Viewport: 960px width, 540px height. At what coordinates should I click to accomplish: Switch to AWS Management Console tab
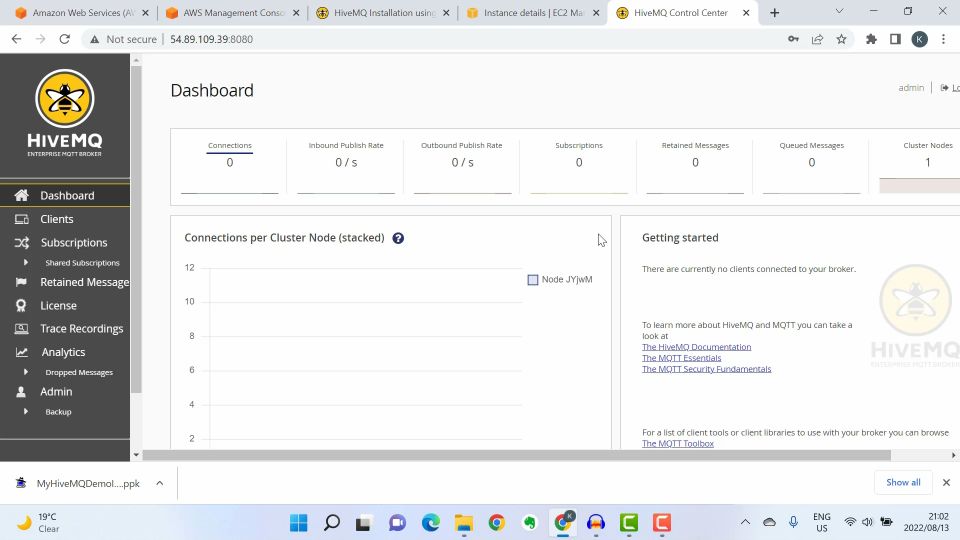pyautogui.click(x=233, y=13)
